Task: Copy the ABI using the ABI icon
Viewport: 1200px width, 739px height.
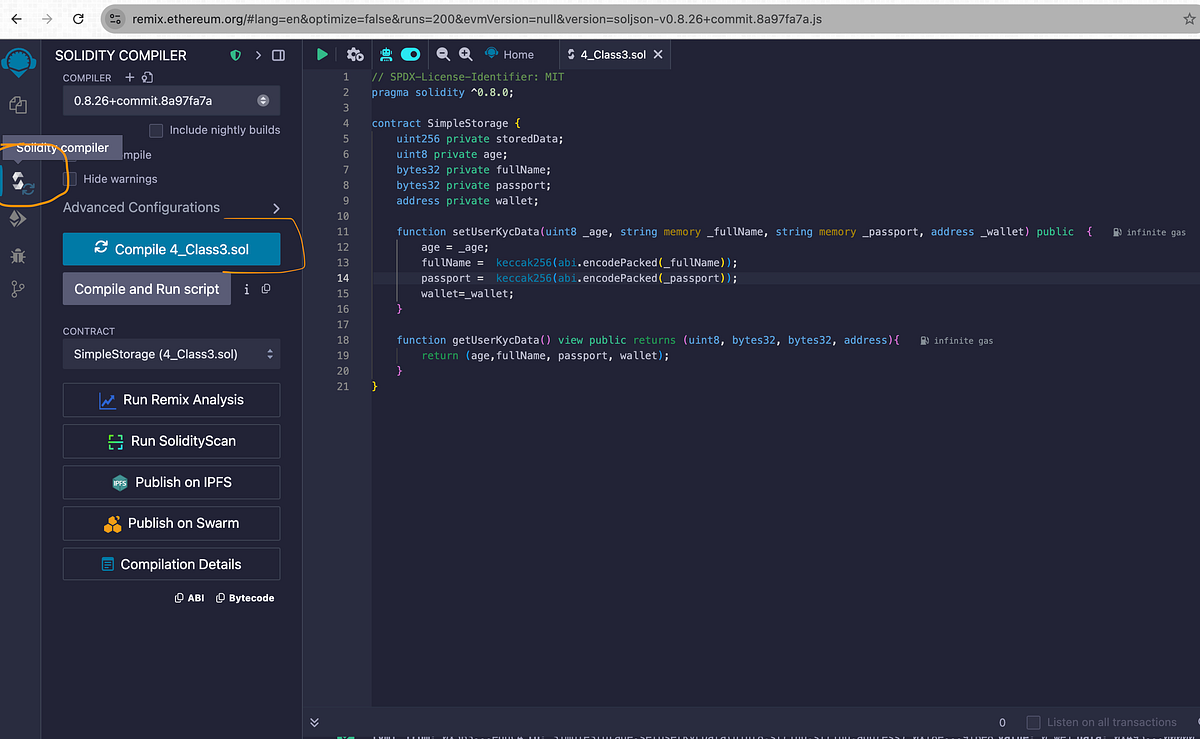Action: point(188,597)
